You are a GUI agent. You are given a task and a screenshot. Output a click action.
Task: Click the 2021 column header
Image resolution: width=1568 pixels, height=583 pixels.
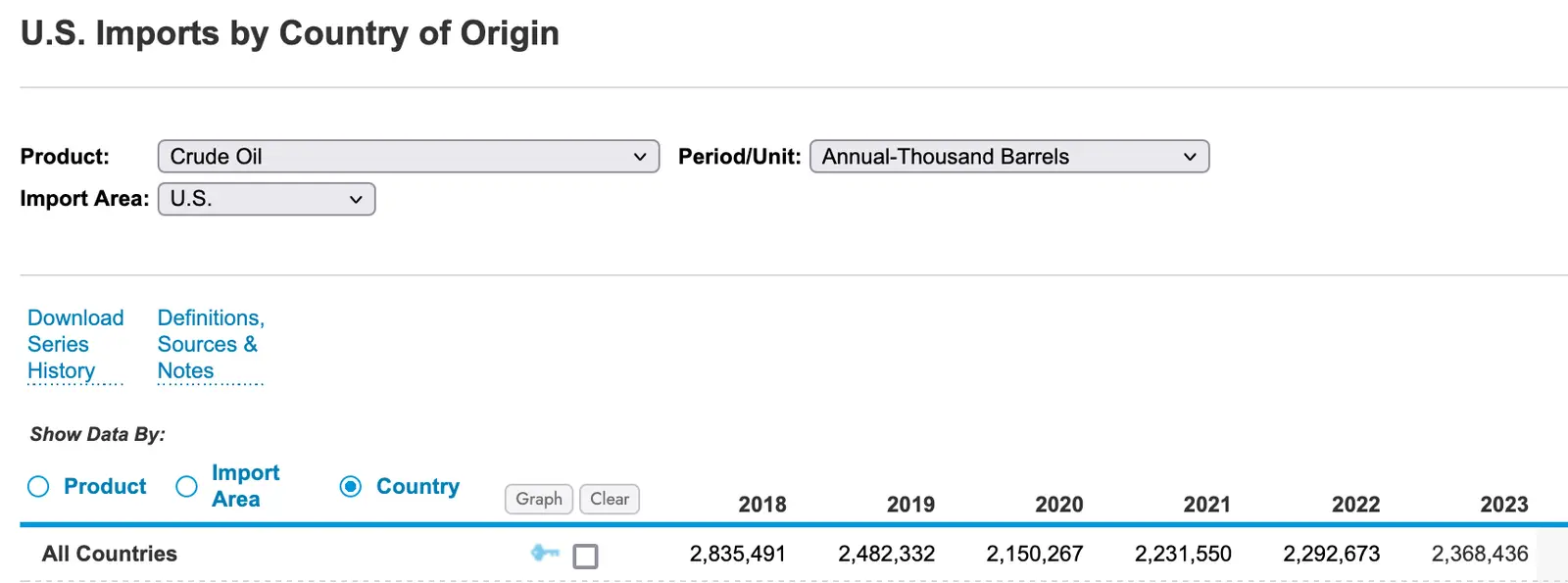click(x=1206, y=505)
